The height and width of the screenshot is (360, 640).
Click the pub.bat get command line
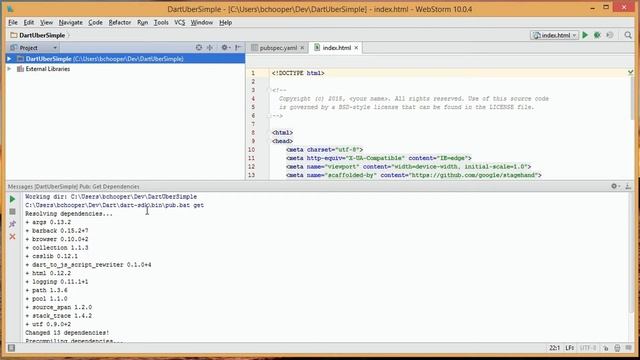click(114, 205)
